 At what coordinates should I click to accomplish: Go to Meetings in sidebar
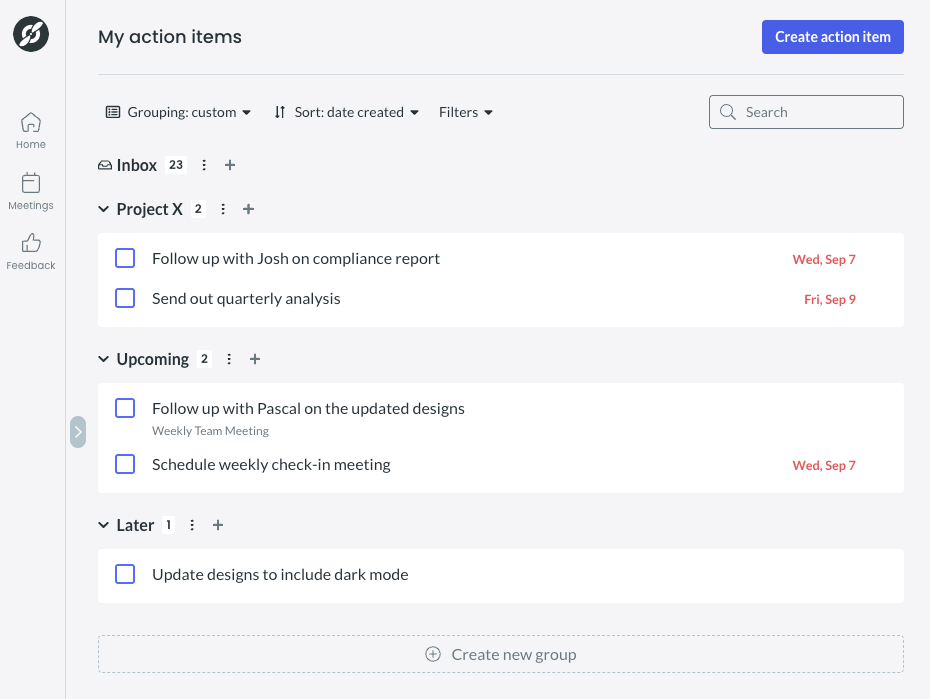(x=31, y=191)
